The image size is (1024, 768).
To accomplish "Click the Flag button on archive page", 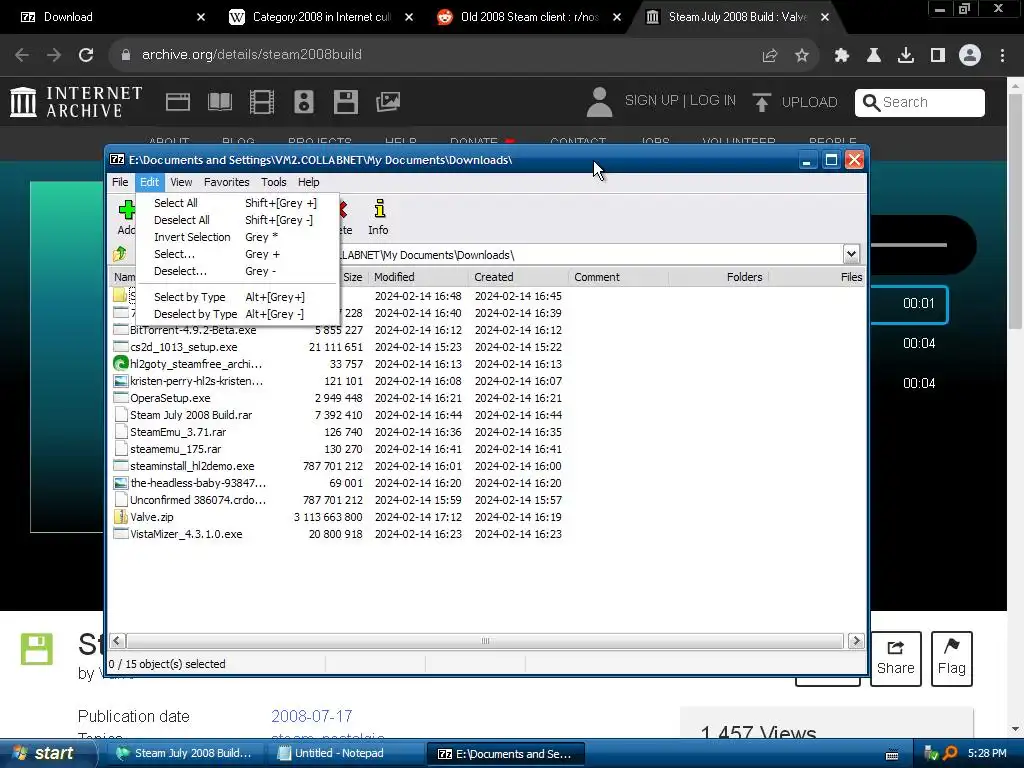I will [952, 658].
